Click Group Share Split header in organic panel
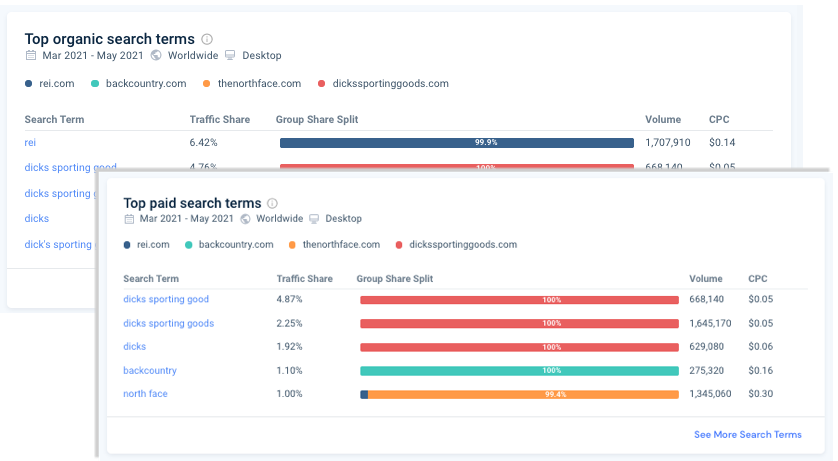838x461 pixels. pyautogui.click(x=317, y=119)
